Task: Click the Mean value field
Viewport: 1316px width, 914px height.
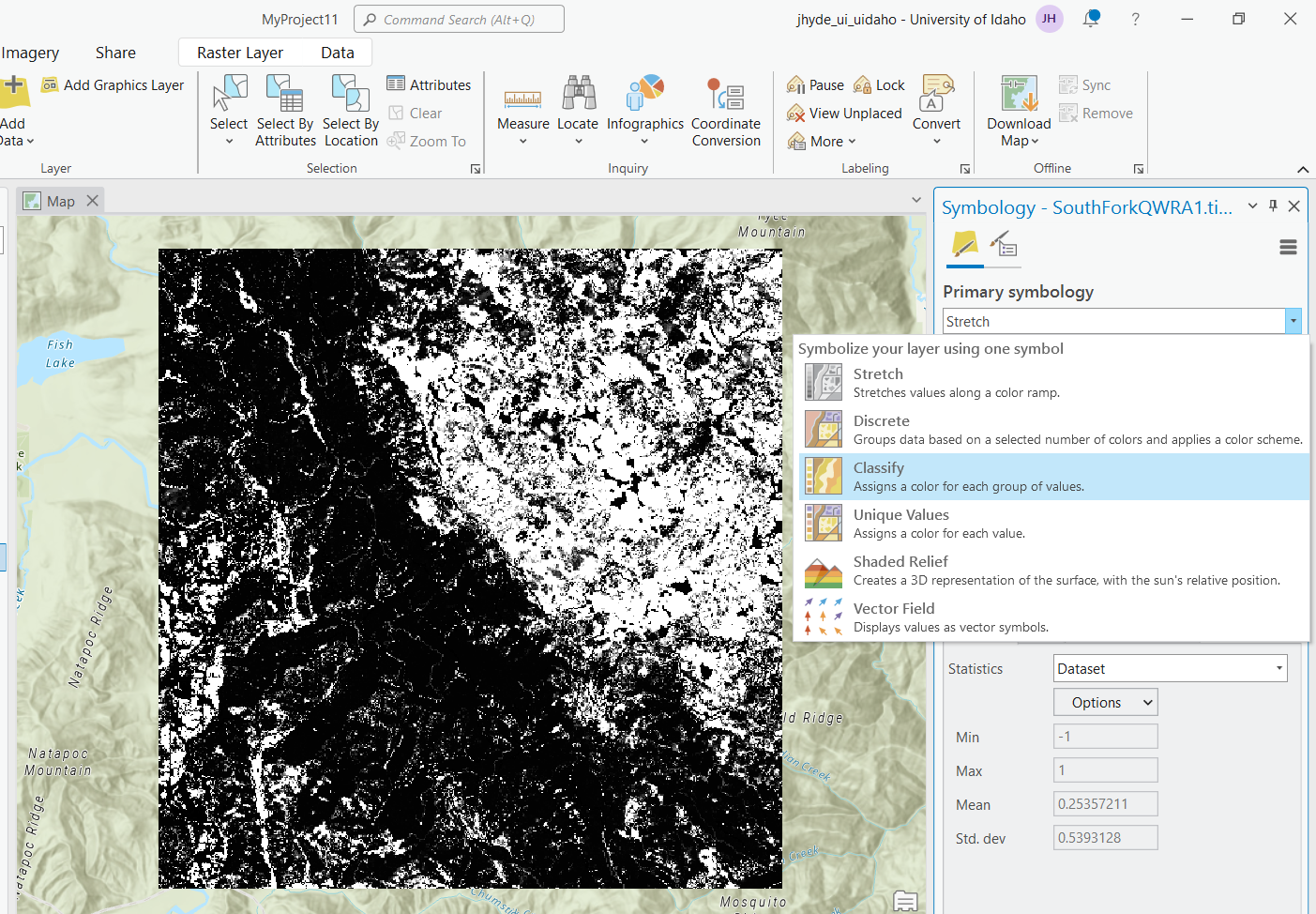Action: tap(1105, 804)
